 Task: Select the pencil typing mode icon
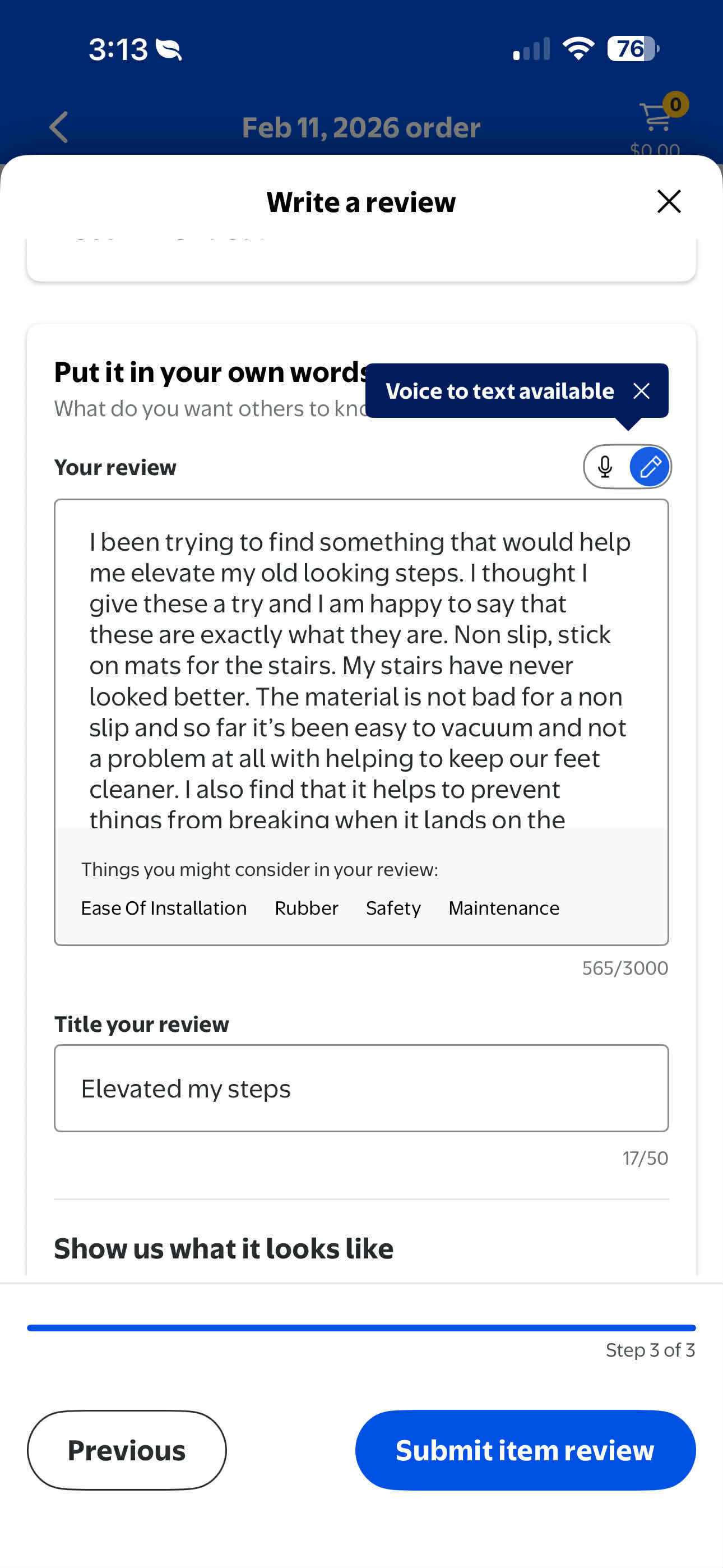(x=650, y=467)
